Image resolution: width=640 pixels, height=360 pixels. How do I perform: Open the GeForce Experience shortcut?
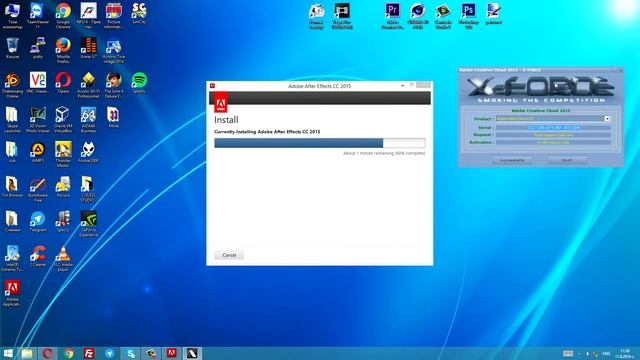[88, 224]
